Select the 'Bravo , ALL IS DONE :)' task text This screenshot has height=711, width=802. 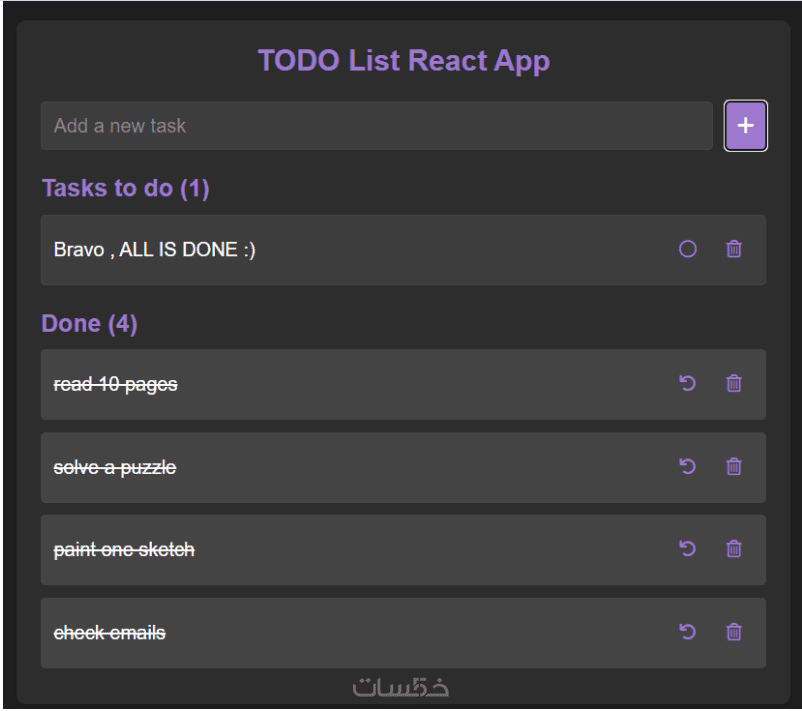tap(154, 250)
